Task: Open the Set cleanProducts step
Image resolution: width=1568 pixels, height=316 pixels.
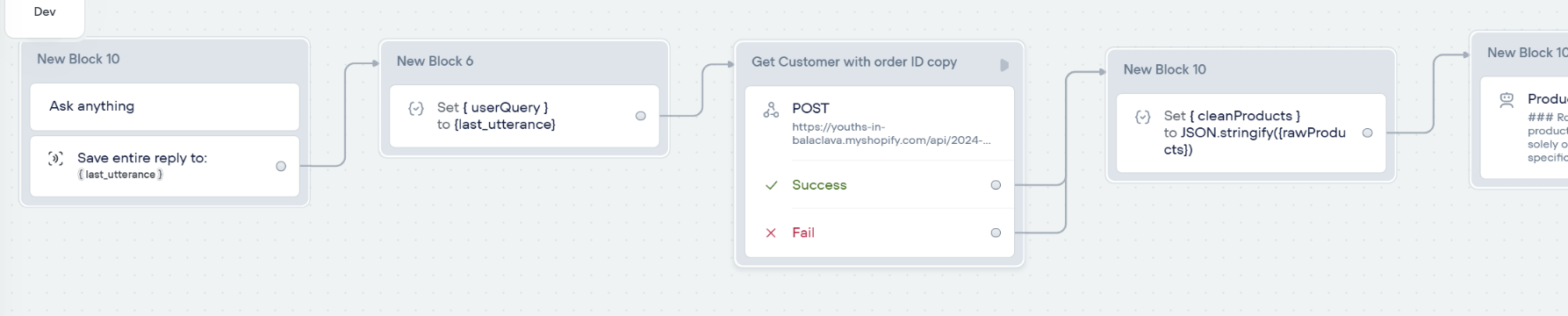Action: point(1251,133)
